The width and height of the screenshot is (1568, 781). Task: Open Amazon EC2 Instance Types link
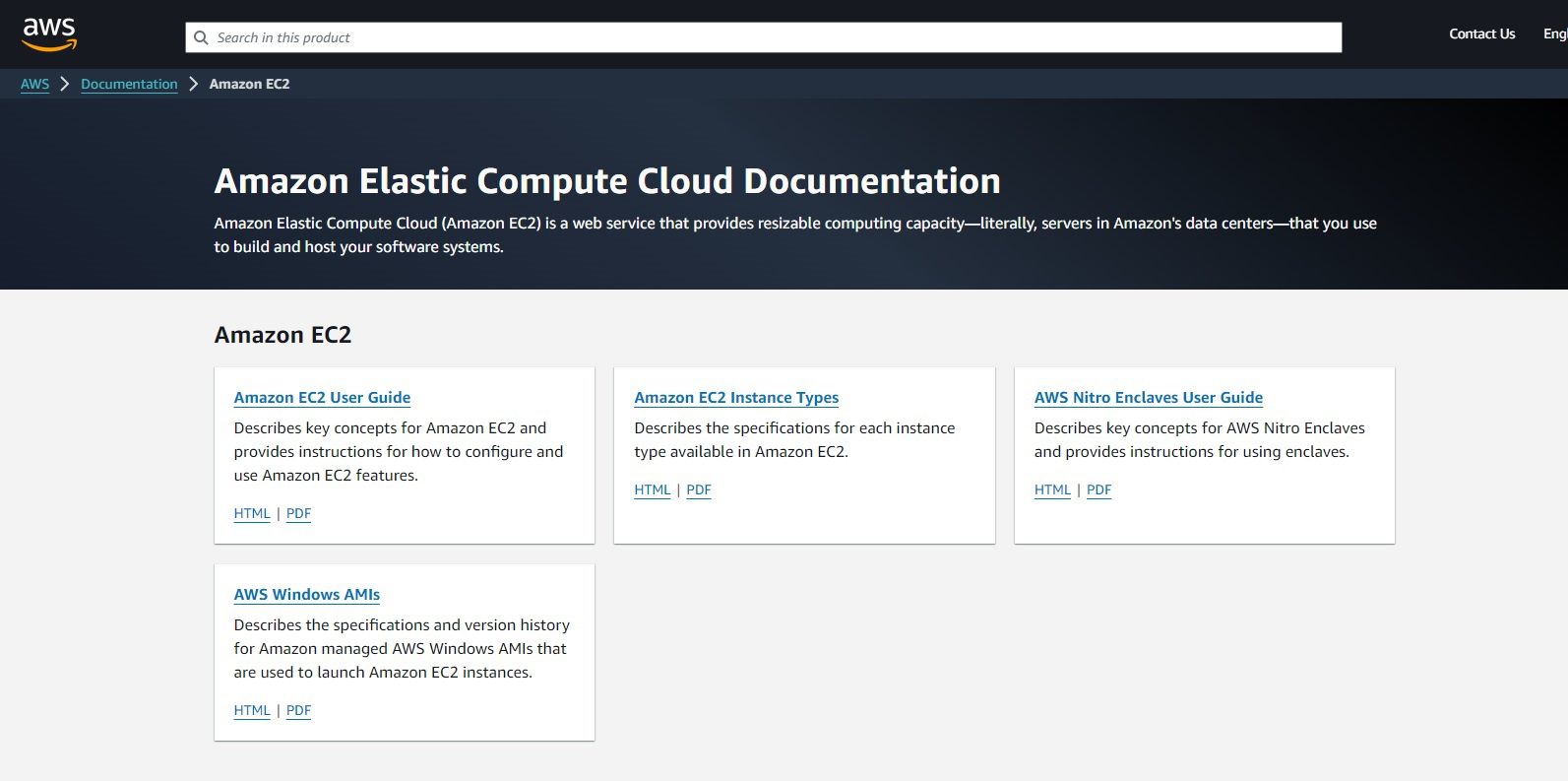coord(736,398)
